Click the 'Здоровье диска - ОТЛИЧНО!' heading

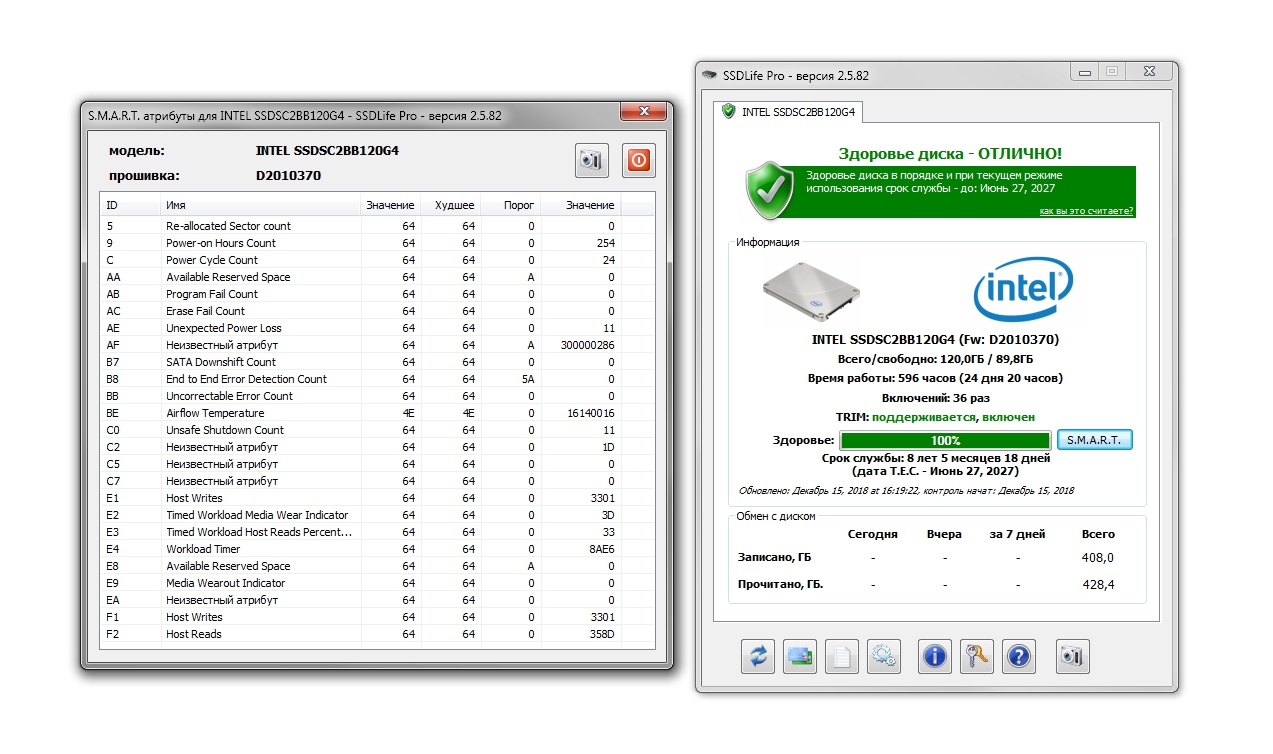tap(950, 153)
